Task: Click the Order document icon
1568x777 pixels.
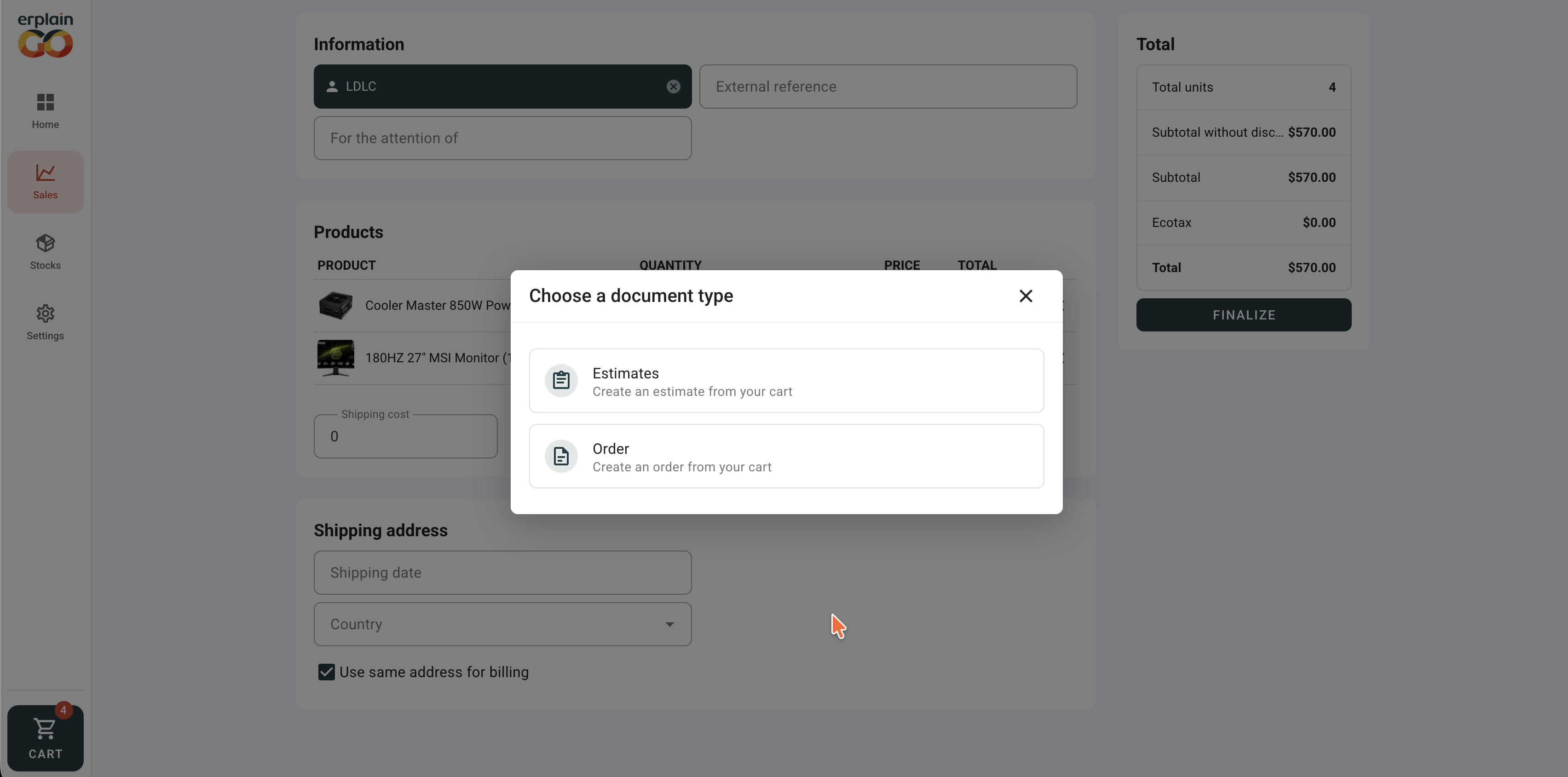Action: pyautogui.click(x=560, y=456)
